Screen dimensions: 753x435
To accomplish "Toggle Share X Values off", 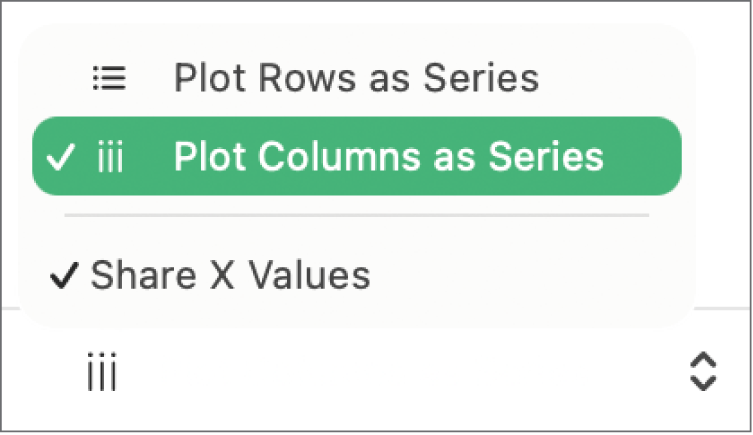I will [230, 275].
